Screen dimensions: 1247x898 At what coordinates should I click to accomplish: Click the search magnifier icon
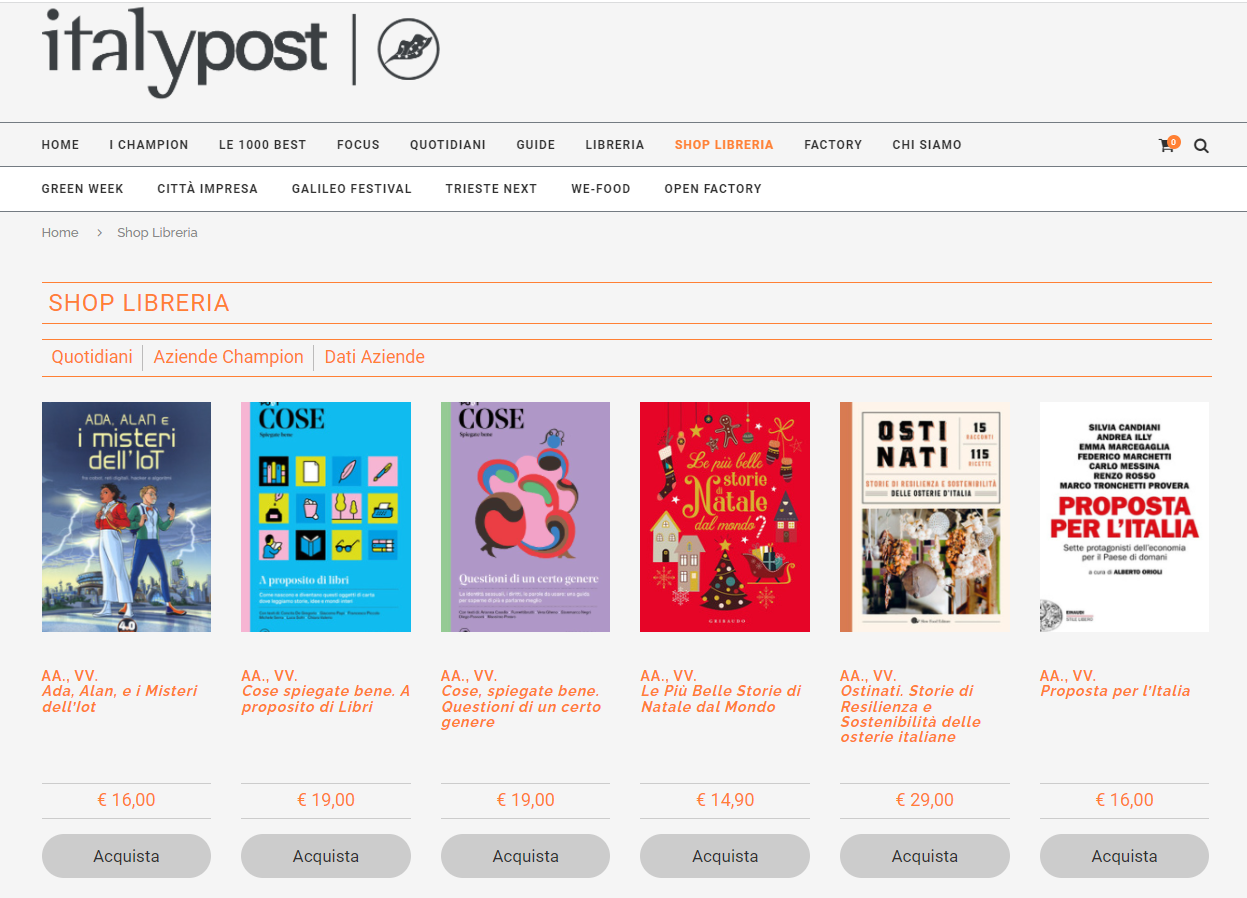click(x=1201, y=146)
